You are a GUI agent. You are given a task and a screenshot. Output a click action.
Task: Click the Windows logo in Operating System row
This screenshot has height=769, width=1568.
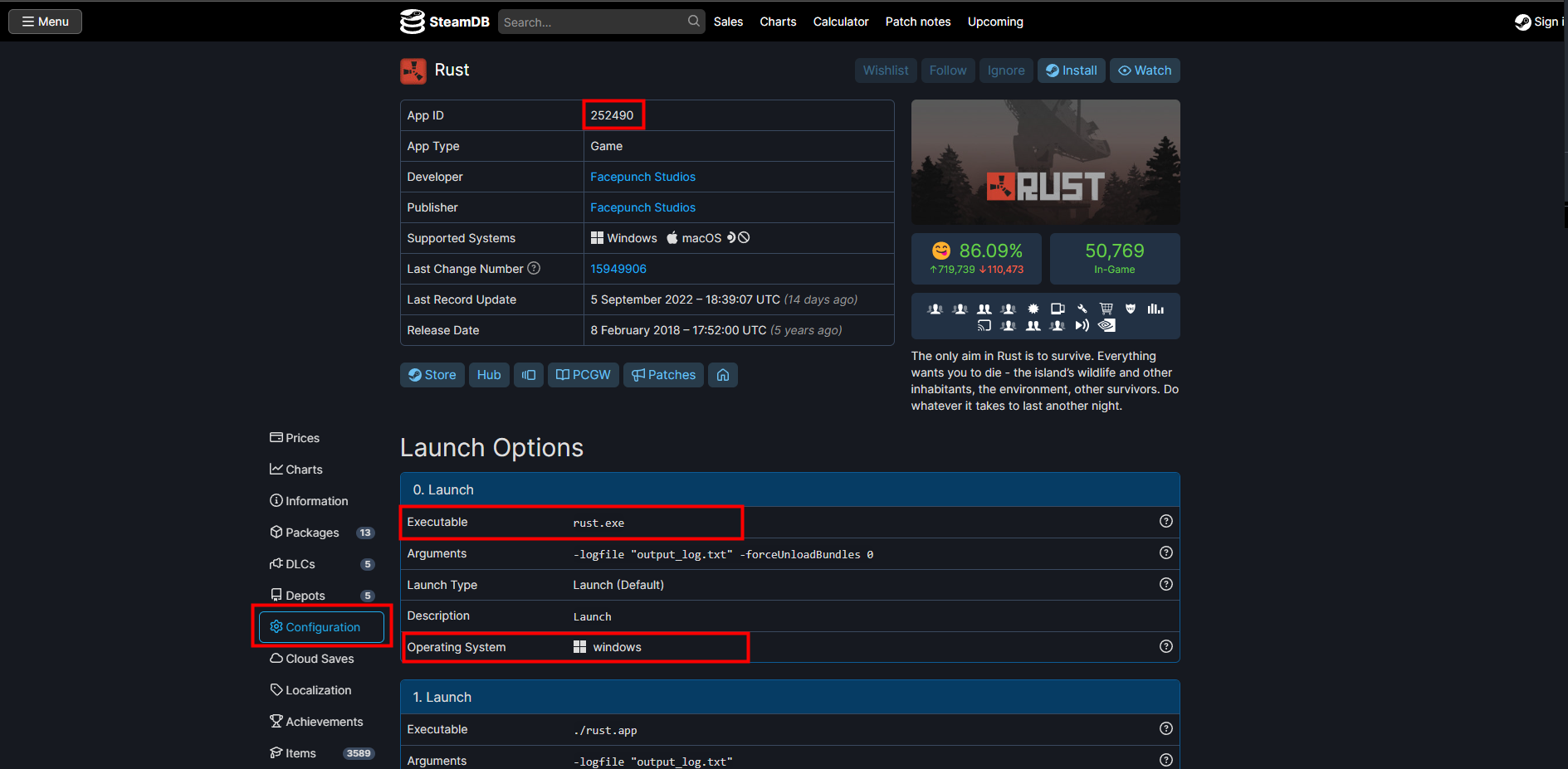click(x=579, y=647)
